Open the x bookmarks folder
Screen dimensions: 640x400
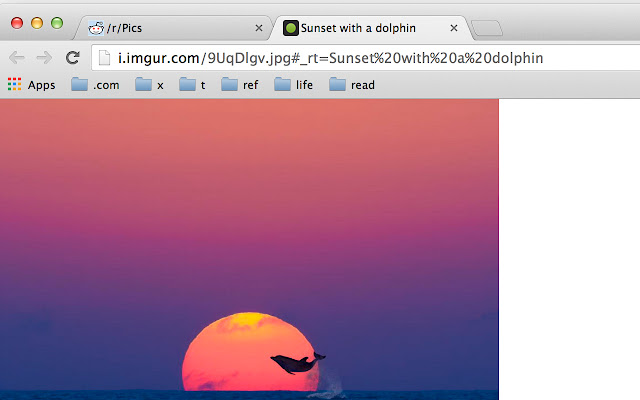click(149, 84)
